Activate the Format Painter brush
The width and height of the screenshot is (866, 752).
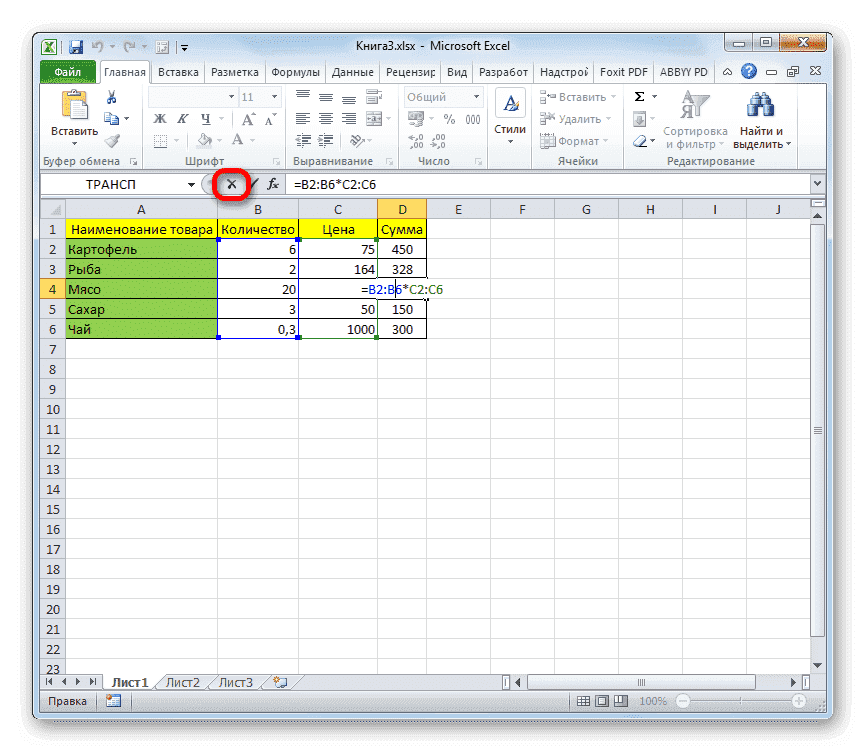pyautogui.click(x=113, y=140)
